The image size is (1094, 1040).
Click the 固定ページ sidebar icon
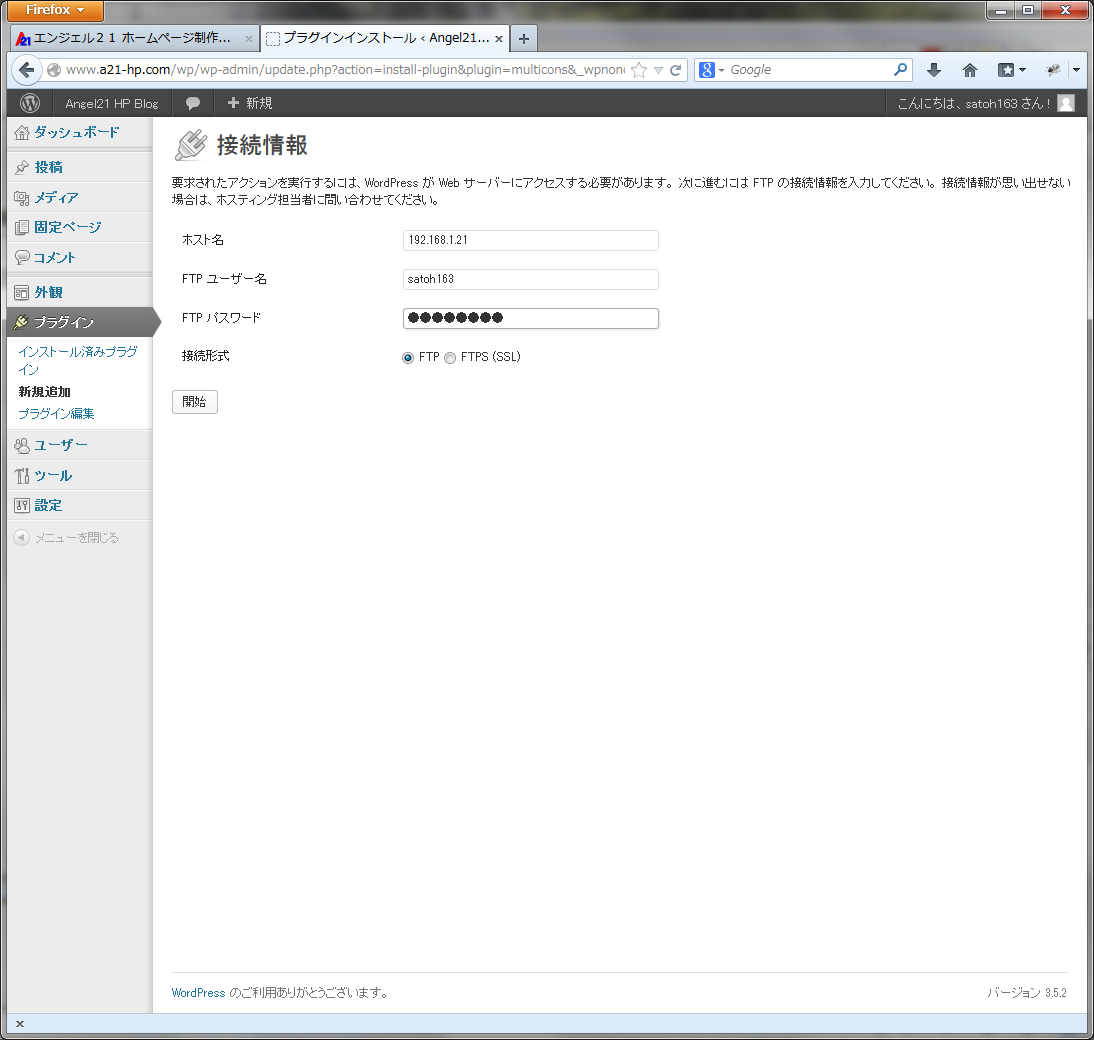click(22, 227)
